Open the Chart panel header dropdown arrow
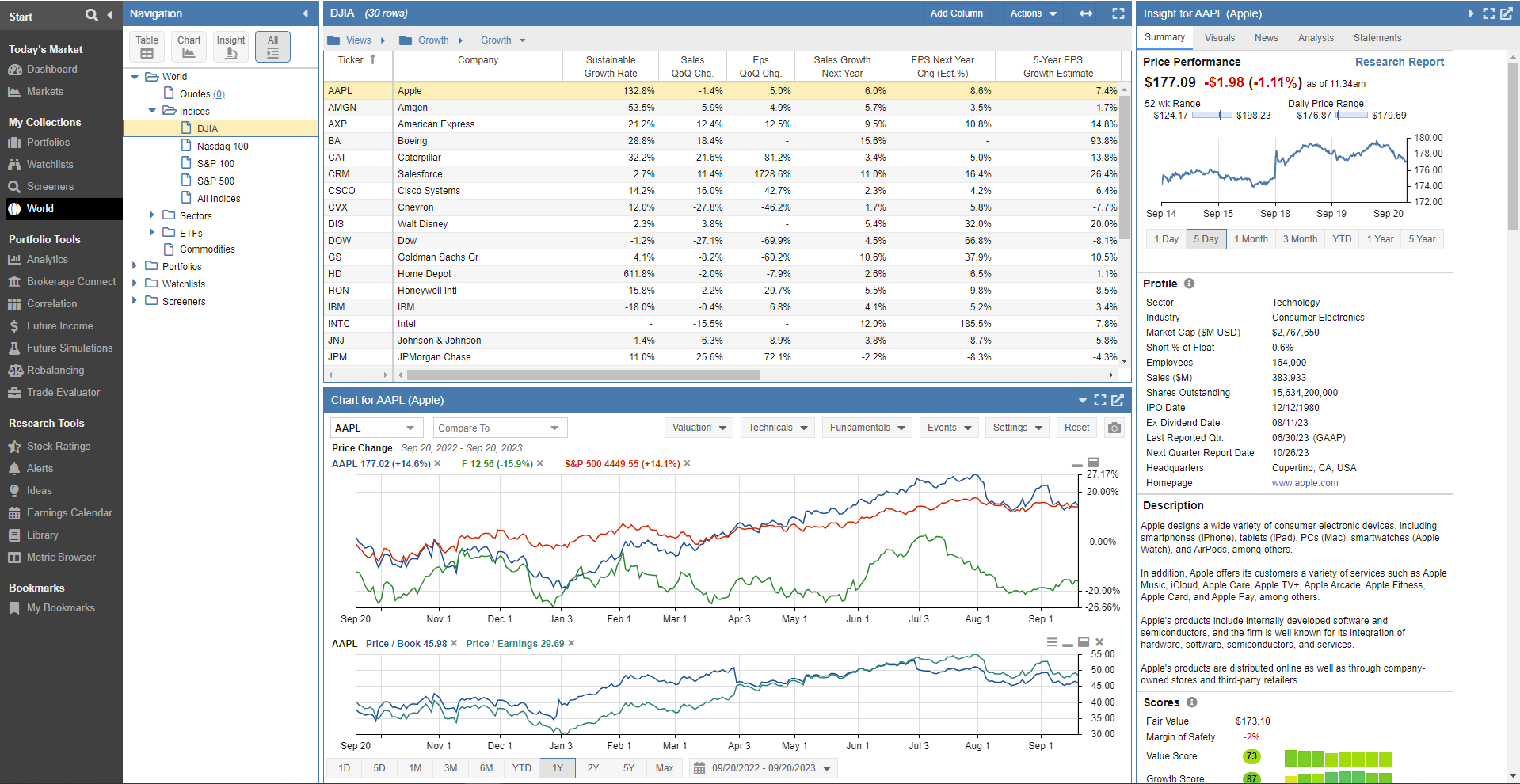The image size is (1520, 784). click(1083, 401)
